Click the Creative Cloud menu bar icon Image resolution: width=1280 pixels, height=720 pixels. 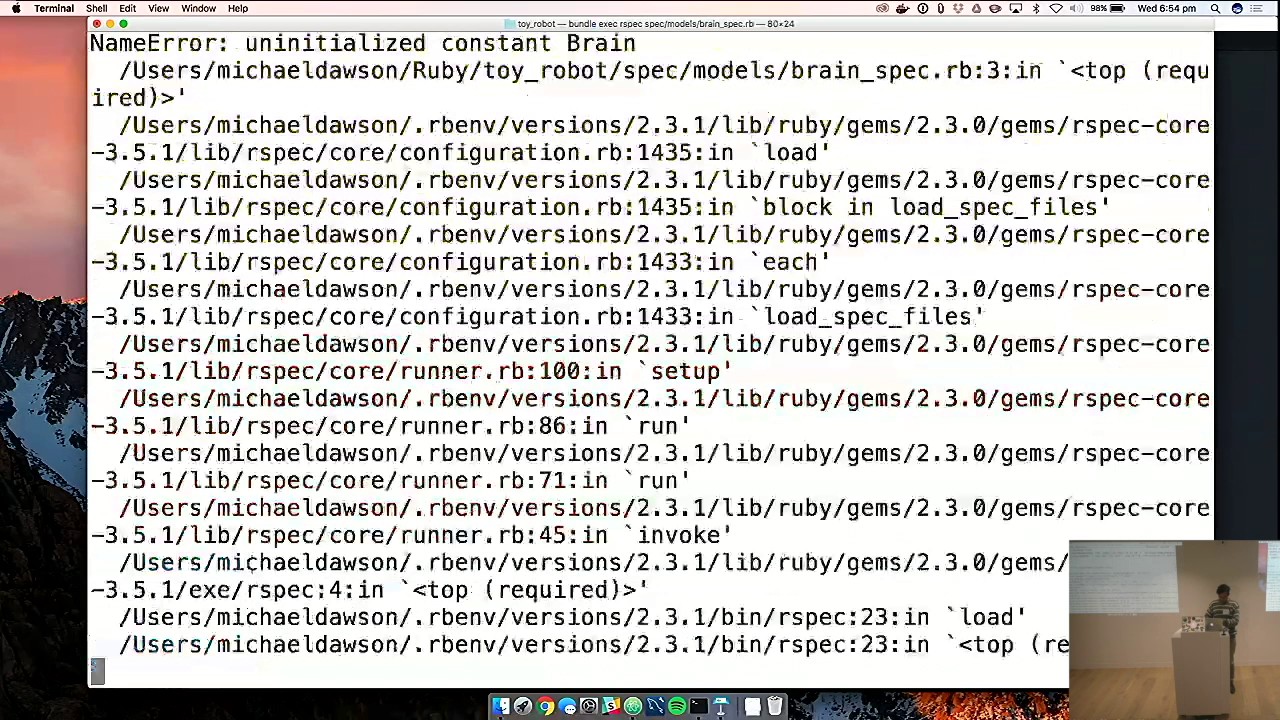click(883, 8)
